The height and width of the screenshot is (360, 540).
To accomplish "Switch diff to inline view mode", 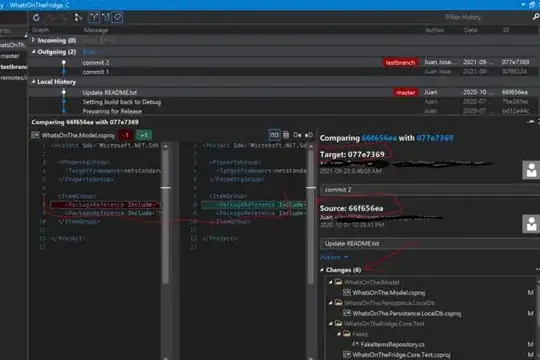I will [x=286, y=135].
